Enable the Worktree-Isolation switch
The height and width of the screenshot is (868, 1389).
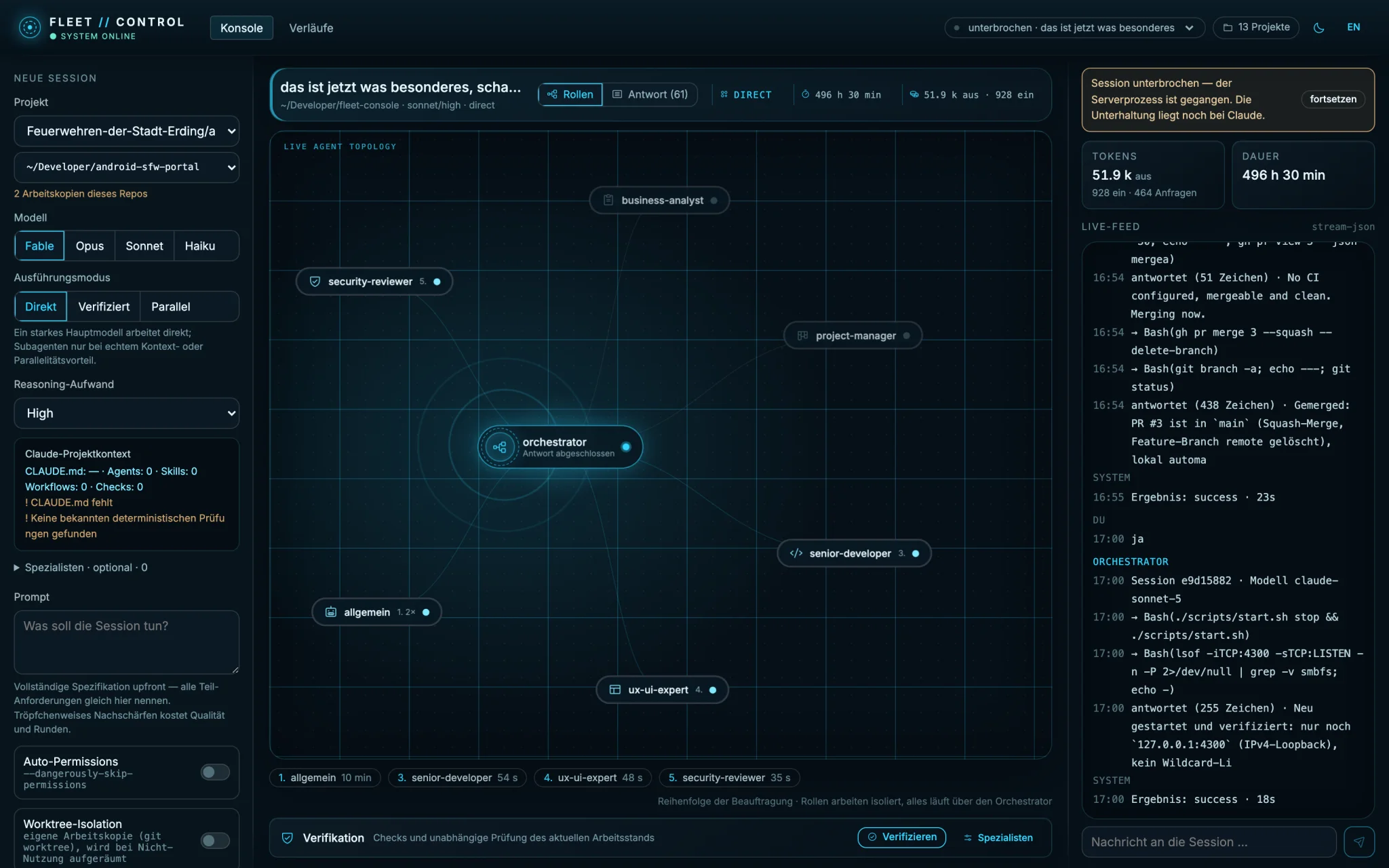point(215,841)
